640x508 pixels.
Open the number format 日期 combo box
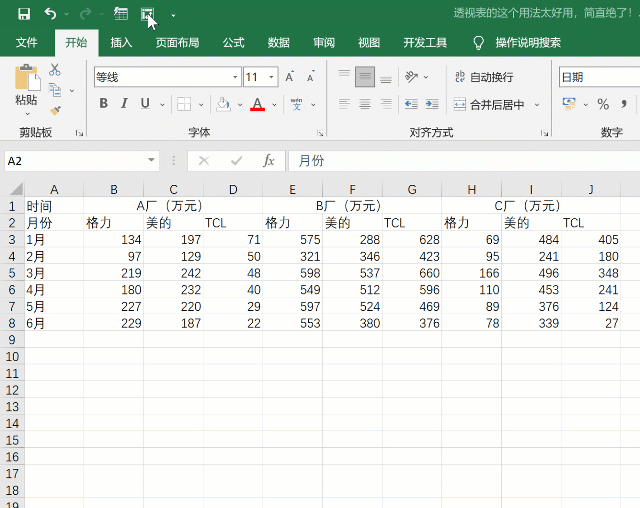pos(599,77)
